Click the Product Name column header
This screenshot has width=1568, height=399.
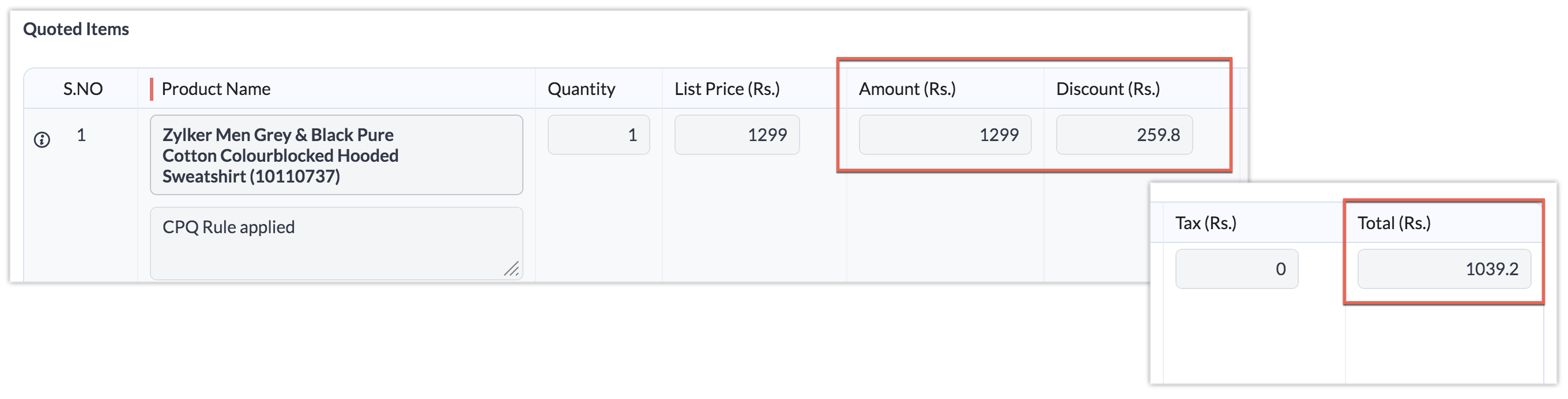[216, 89]
